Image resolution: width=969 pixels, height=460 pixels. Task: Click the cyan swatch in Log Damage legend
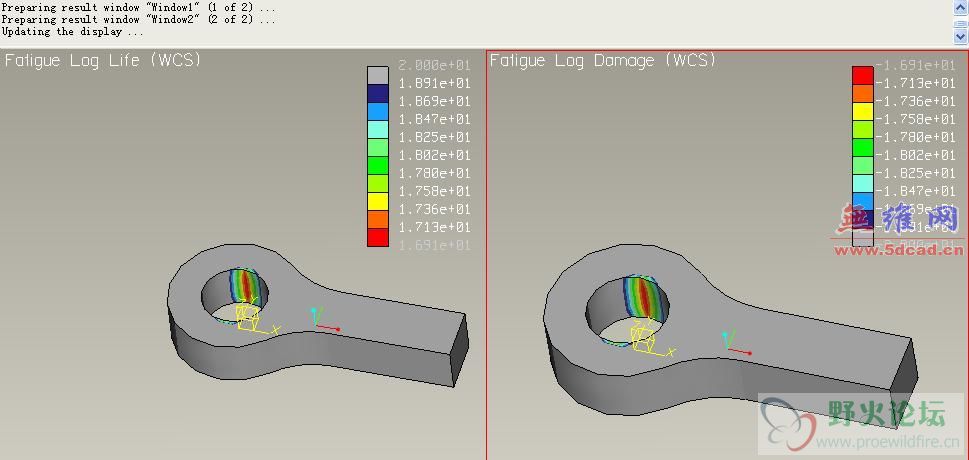[x=863, y=184]
